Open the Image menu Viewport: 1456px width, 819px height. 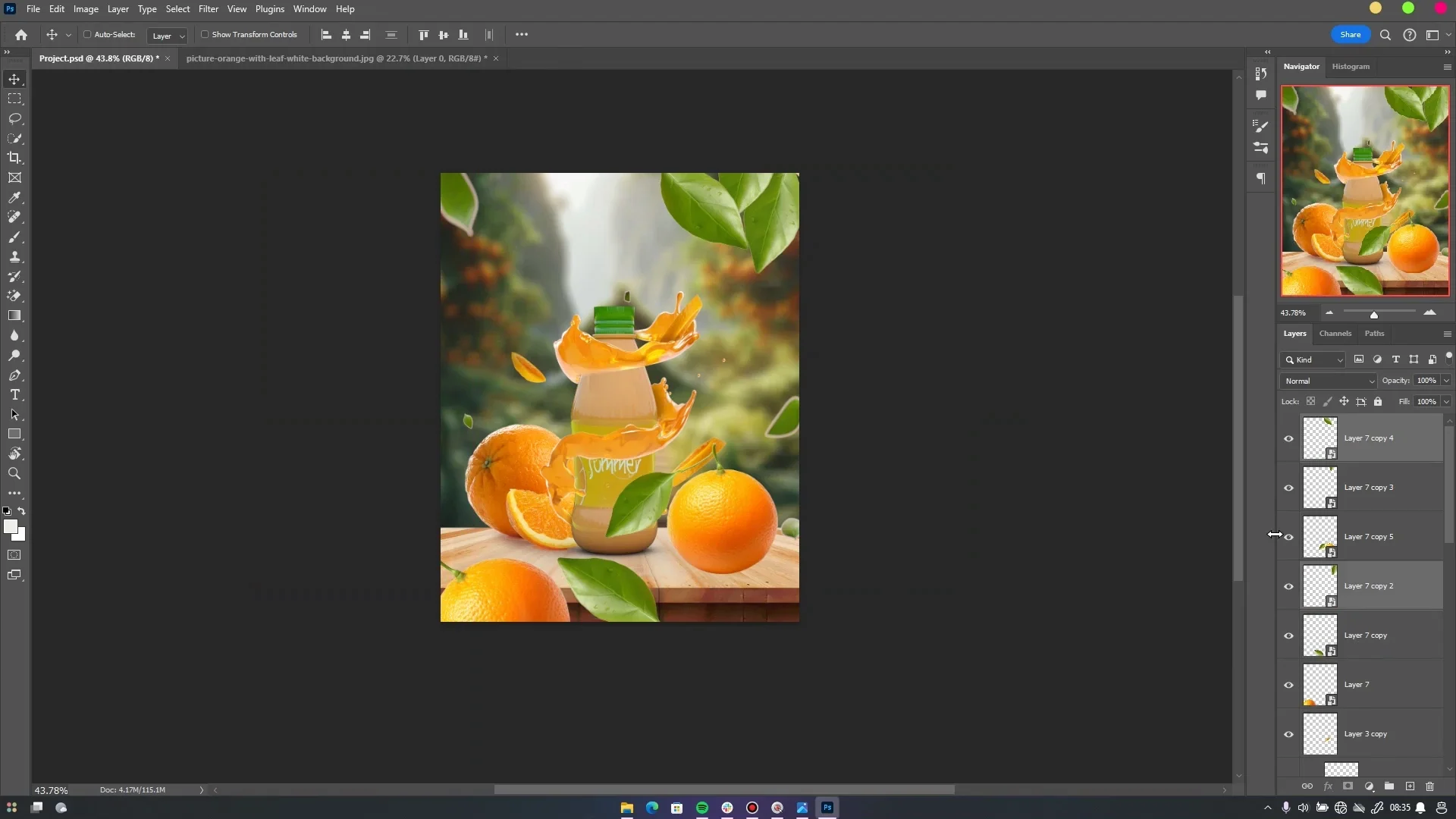click(86, 9)
